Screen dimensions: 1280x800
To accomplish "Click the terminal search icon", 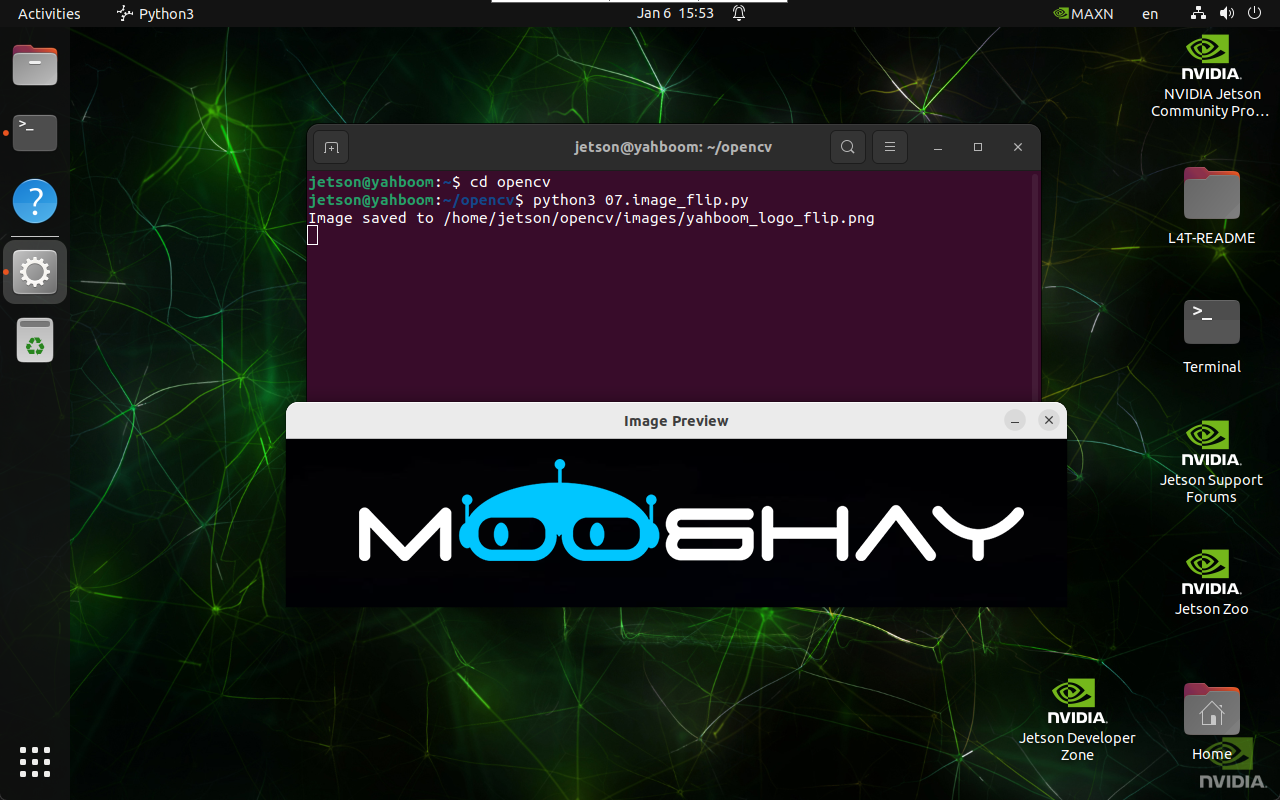I will point(847,147).
